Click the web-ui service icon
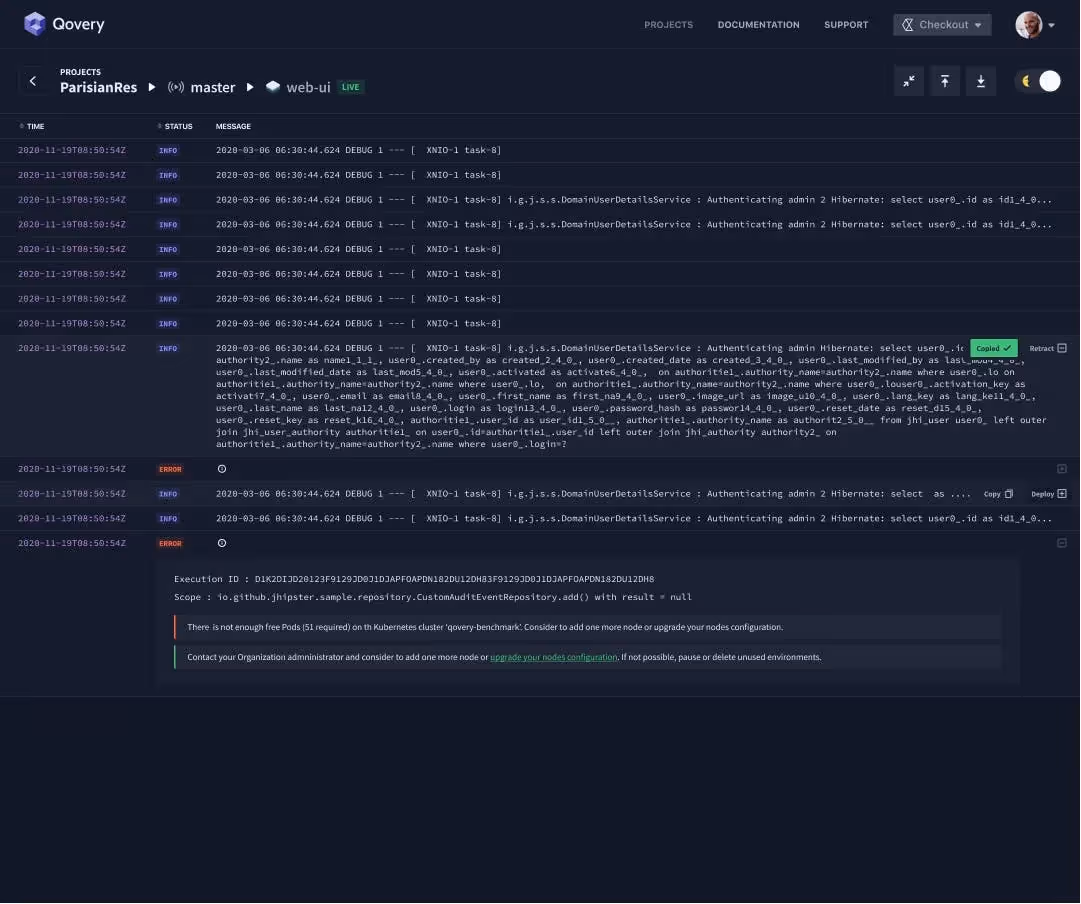The height and width of the screenshot is (904, 1081). click(x=273, y=87)
